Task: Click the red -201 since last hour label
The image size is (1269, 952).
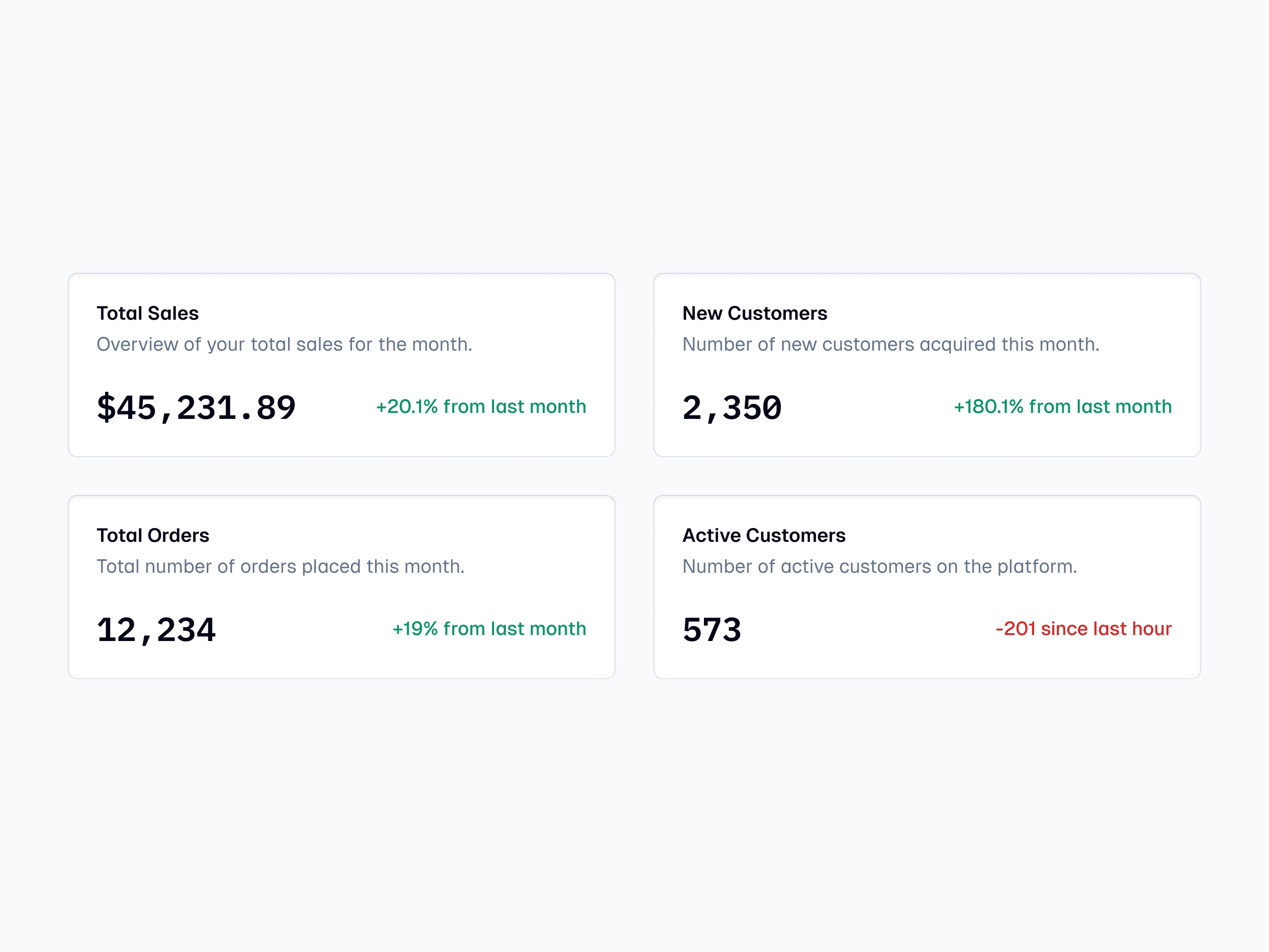Action: [1083, 629]
